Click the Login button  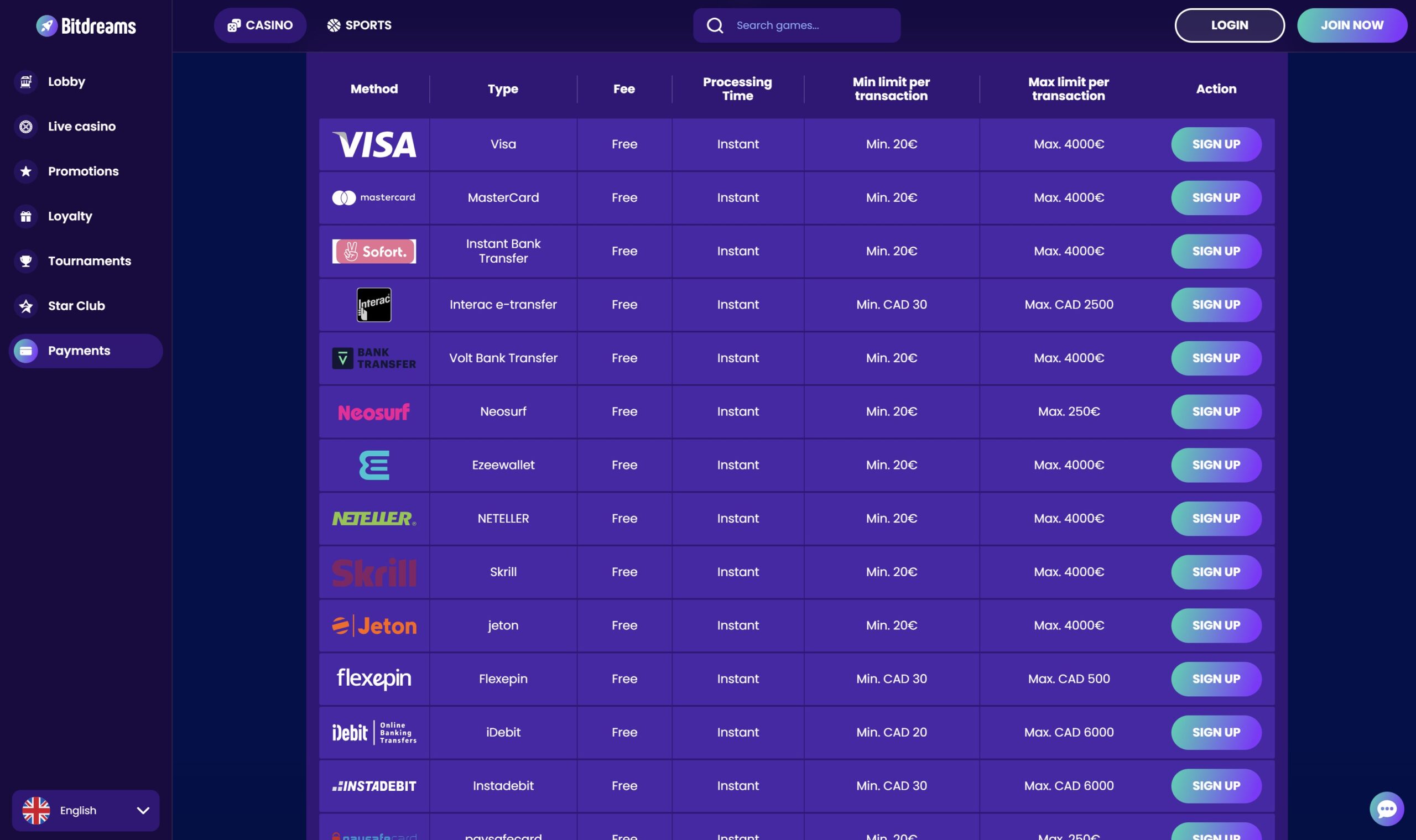tap(1229, 25)
